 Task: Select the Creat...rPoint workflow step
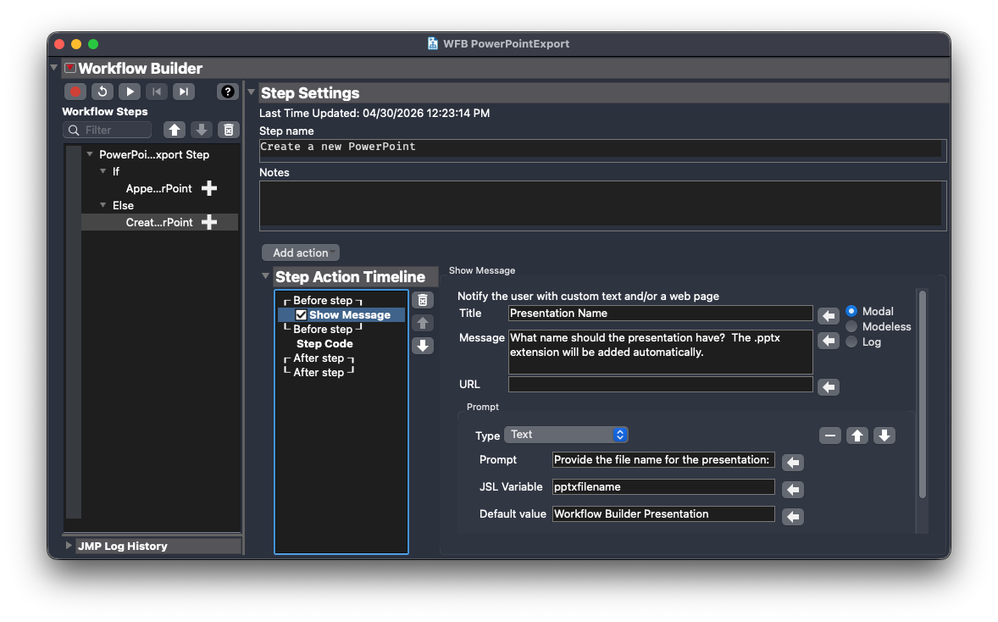coord(158,222)
